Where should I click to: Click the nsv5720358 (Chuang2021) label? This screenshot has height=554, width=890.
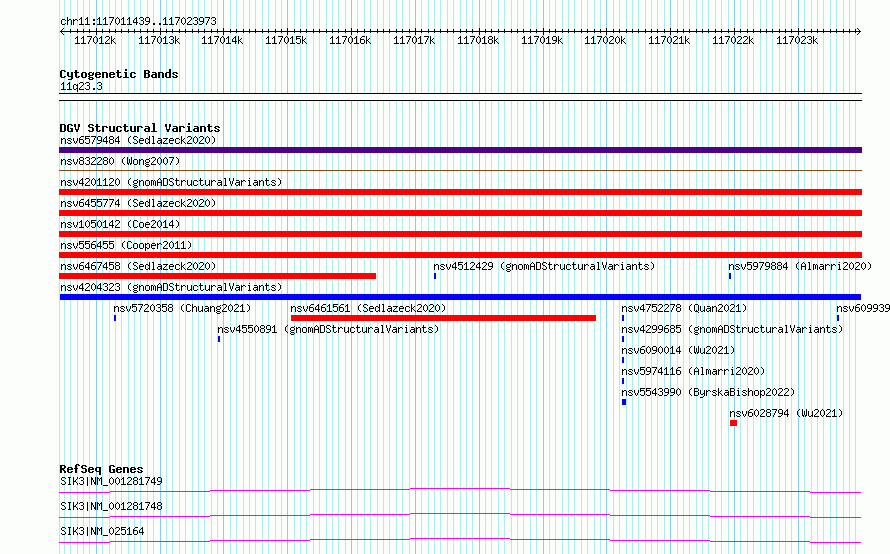(x=182, y=308)
